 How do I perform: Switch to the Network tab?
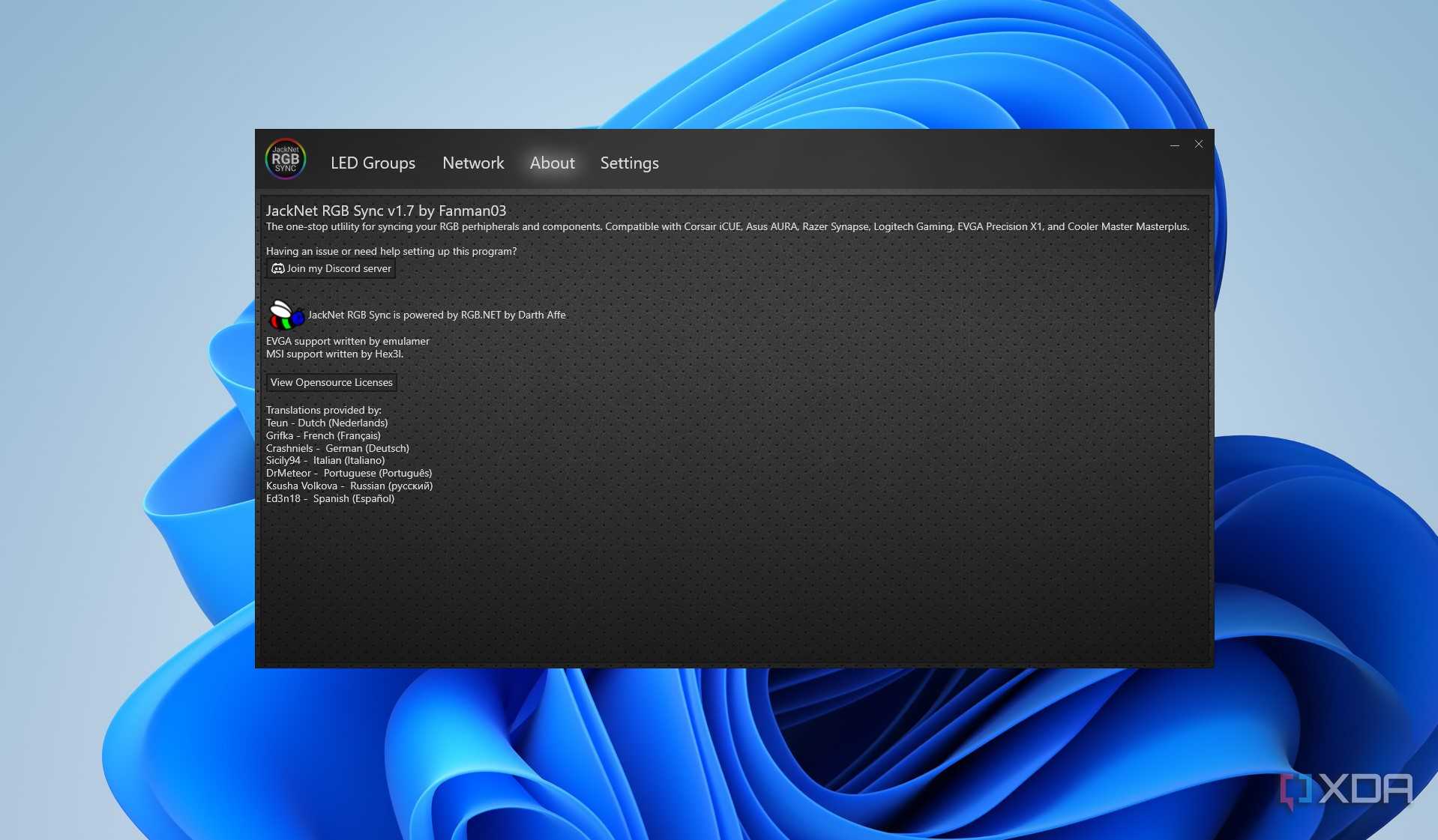pos(473,163)
